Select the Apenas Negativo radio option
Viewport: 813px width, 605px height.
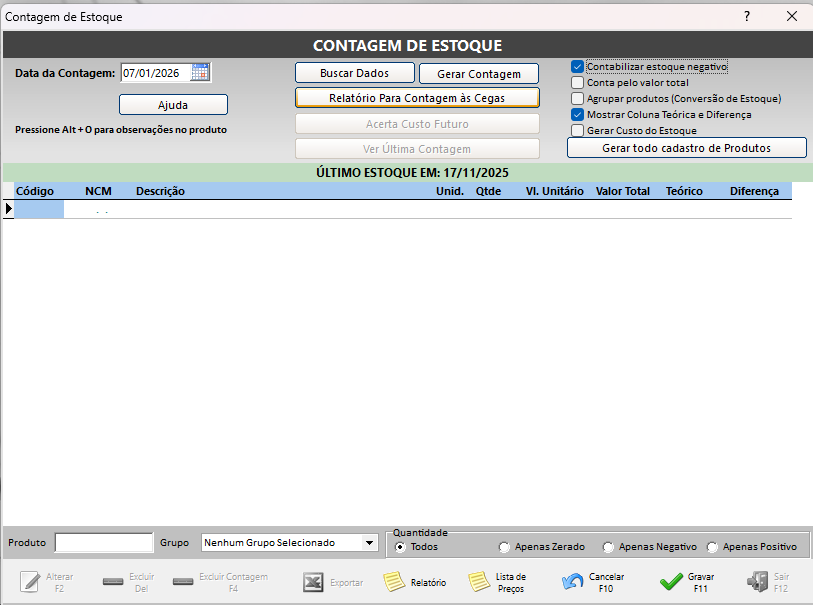point(608,547)
